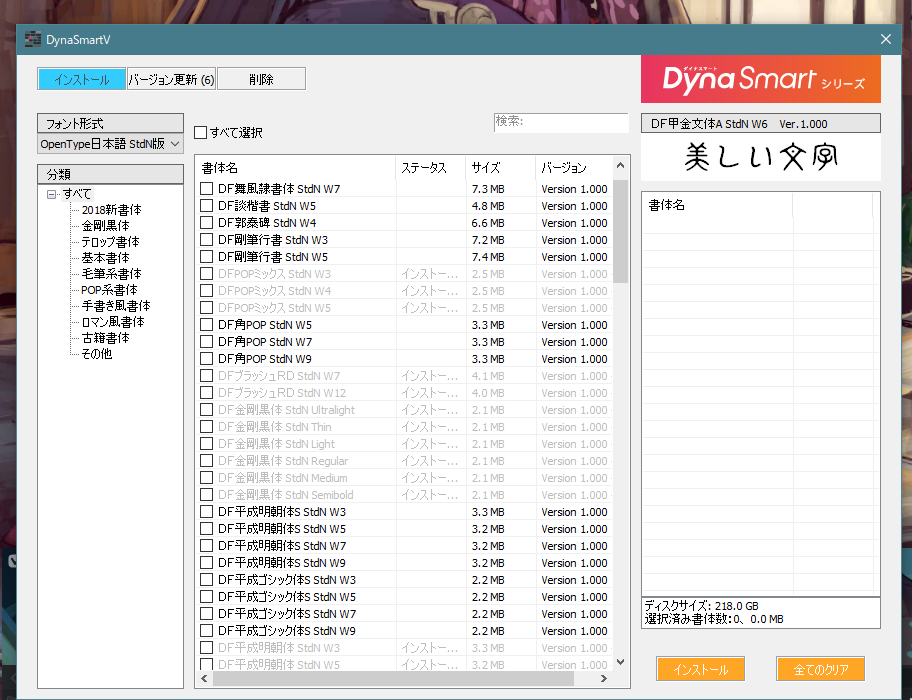Select the 古籍書体 category
912x700 pixels.
click(105, 338)
